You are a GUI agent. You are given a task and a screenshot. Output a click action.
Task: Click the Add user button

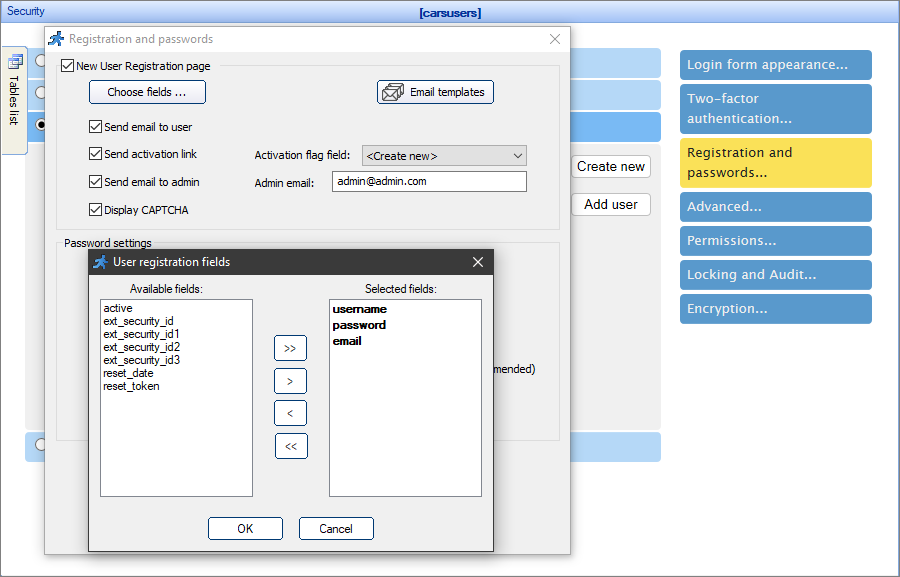[x=610, y=204]
